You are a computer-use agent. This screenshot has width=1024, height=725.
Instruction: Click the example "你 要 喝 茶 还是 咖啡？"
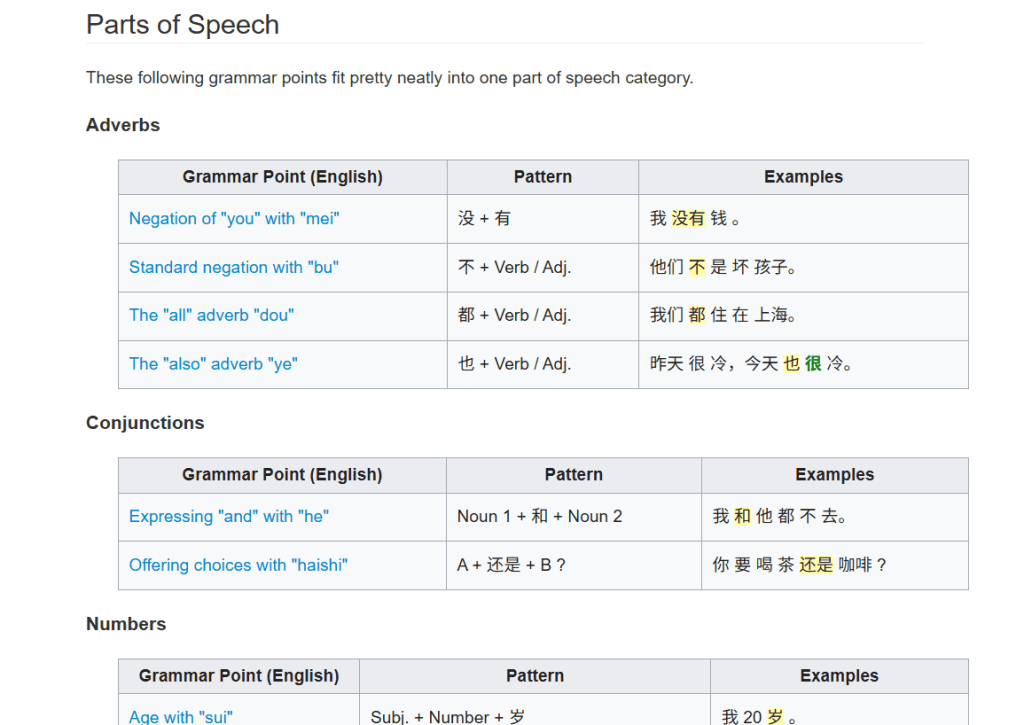pyautogui.click(x=799, y=565)
